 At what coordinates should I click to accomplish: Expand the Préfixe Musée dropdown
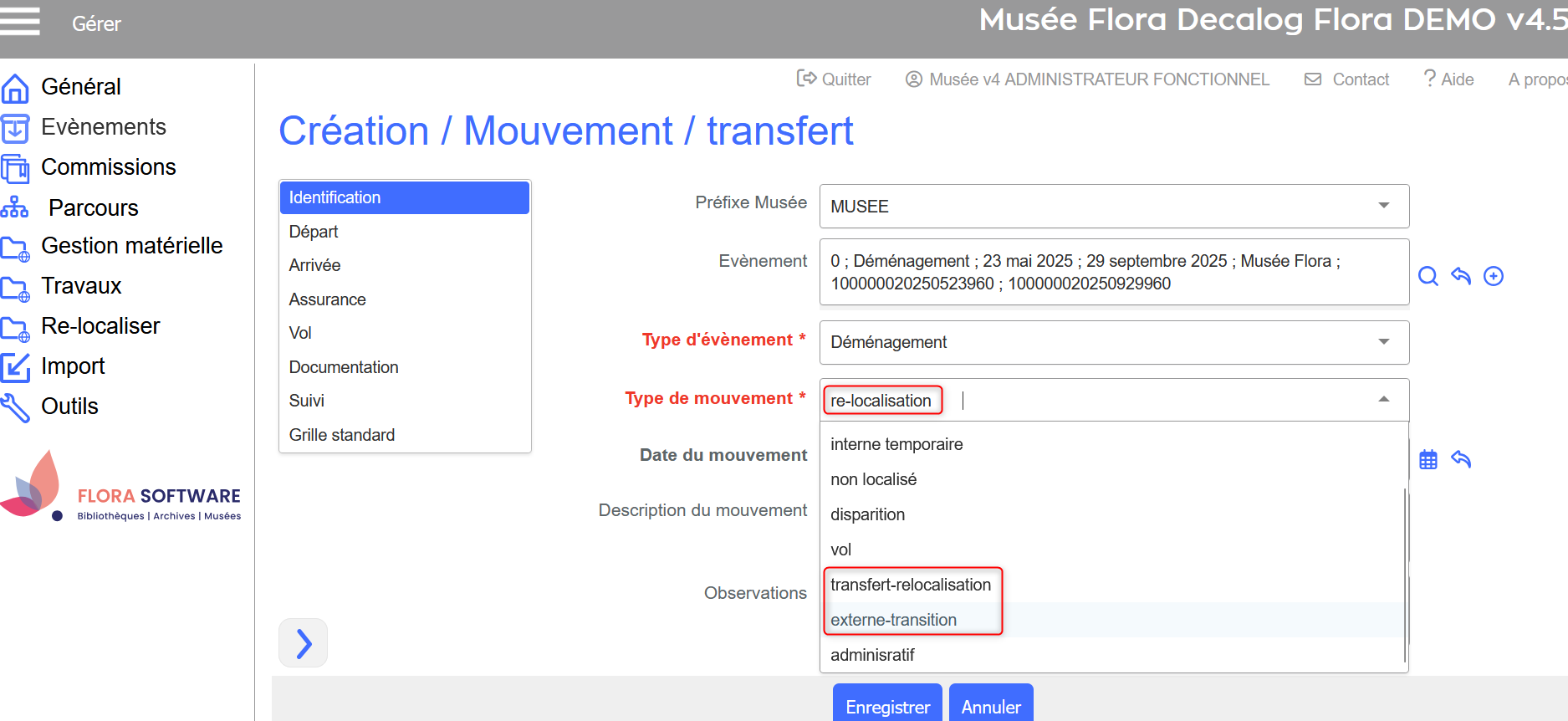click(x=1384, y=206)
